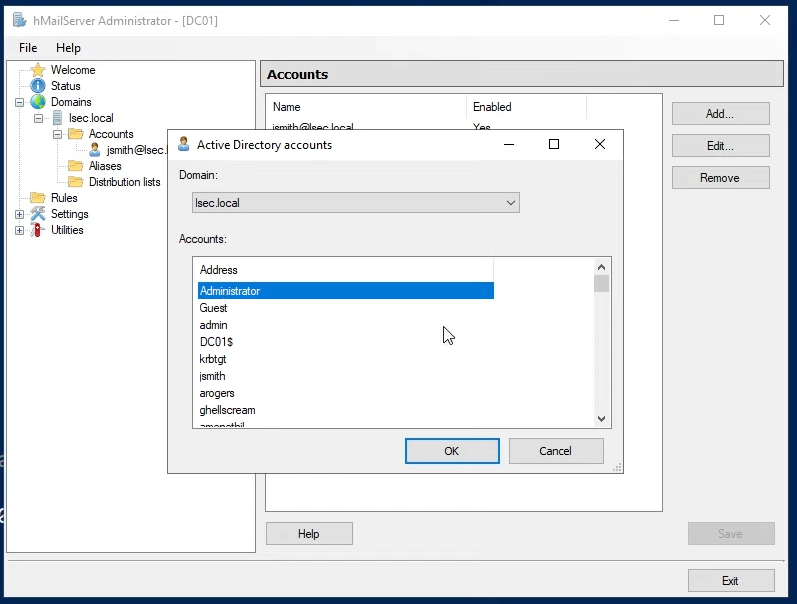The width and height of the screenshot is (797, 604).
Task: Collapse the Accounts tree node
Action: [57, 134]
